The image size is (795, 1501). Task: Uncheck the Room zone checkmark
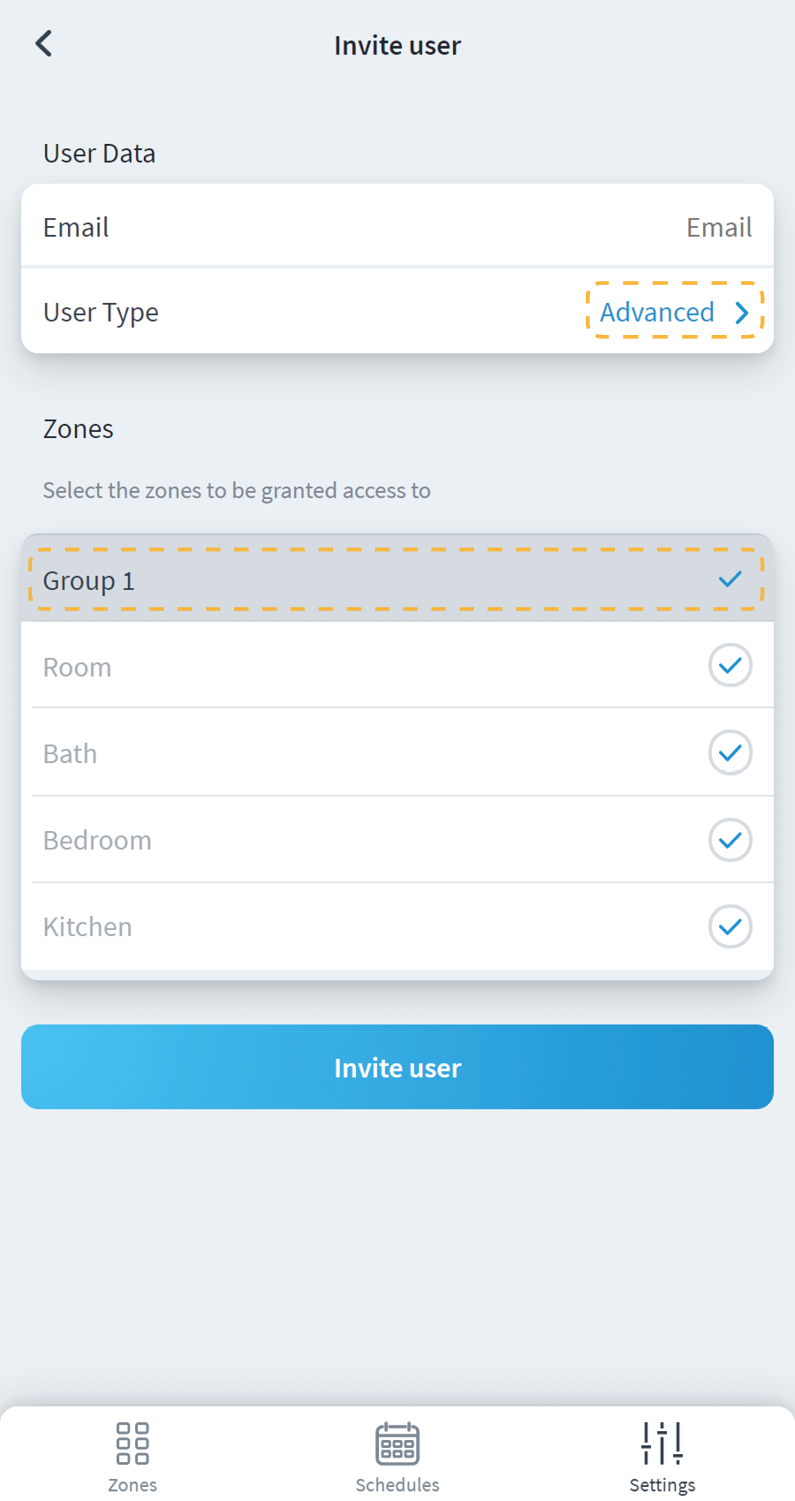(730, 666)
